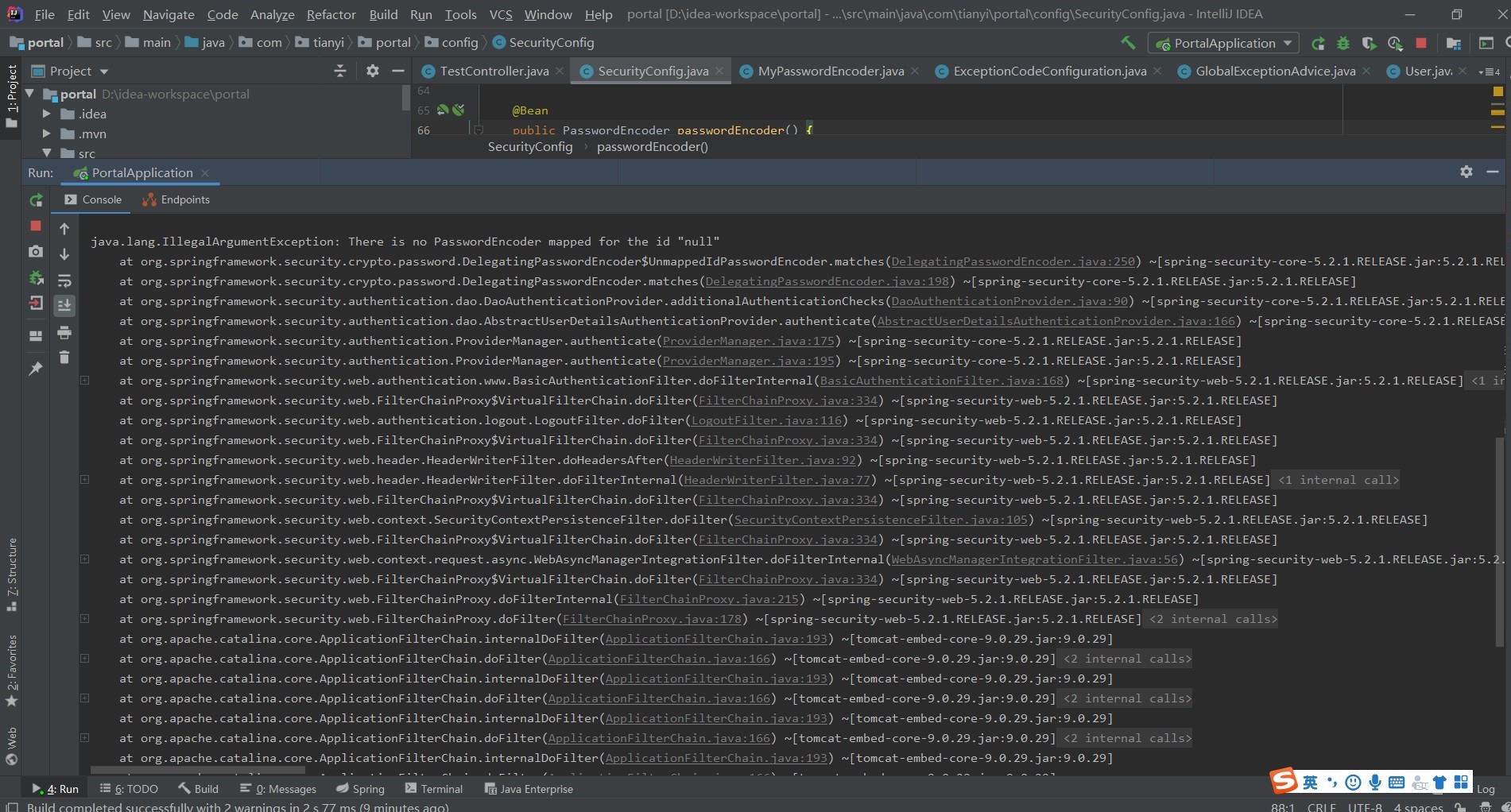The height and width of the screenshot is (812, 1511).
Task: Open Favorites side tool window
Action: pos(11,670)
